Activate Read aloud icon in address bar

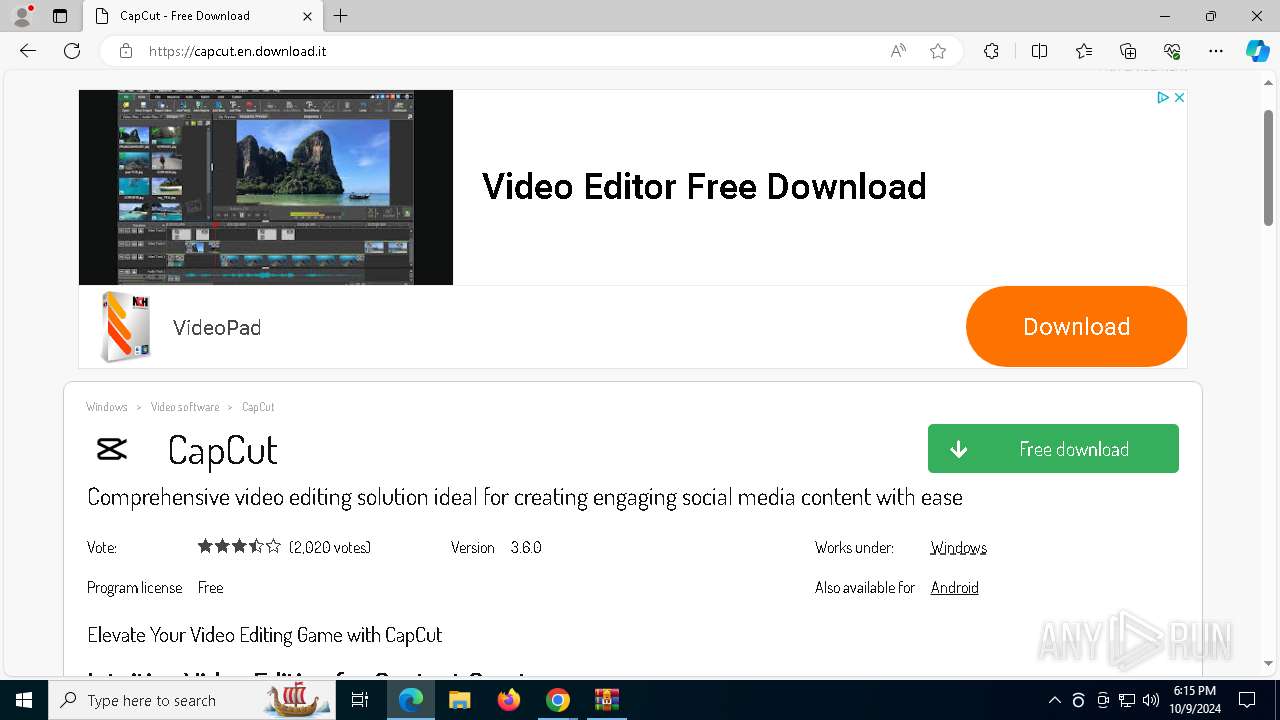coord(898,51)
